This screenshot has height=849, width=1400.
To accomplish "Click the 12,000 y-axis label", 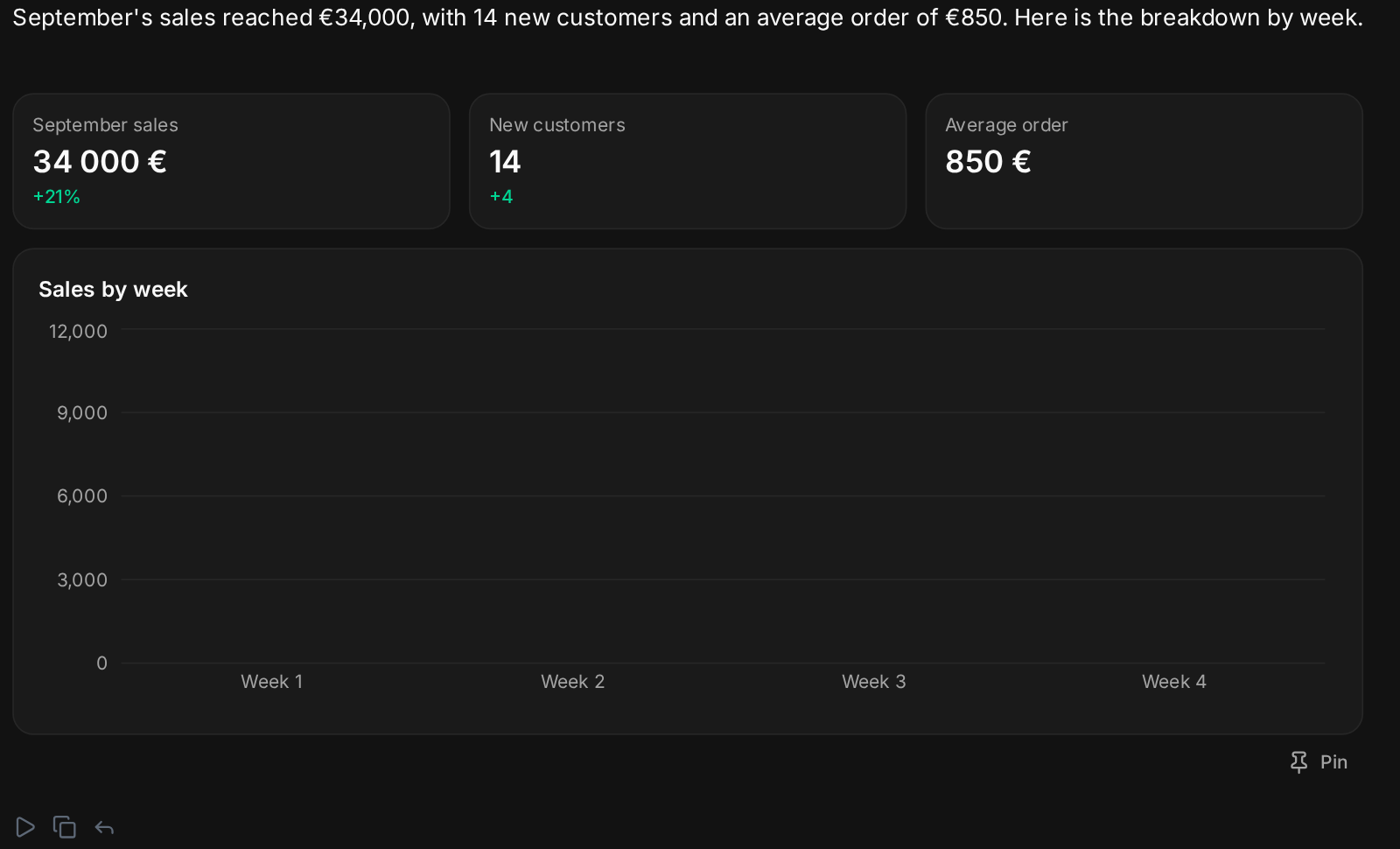I will pos(78,332).
